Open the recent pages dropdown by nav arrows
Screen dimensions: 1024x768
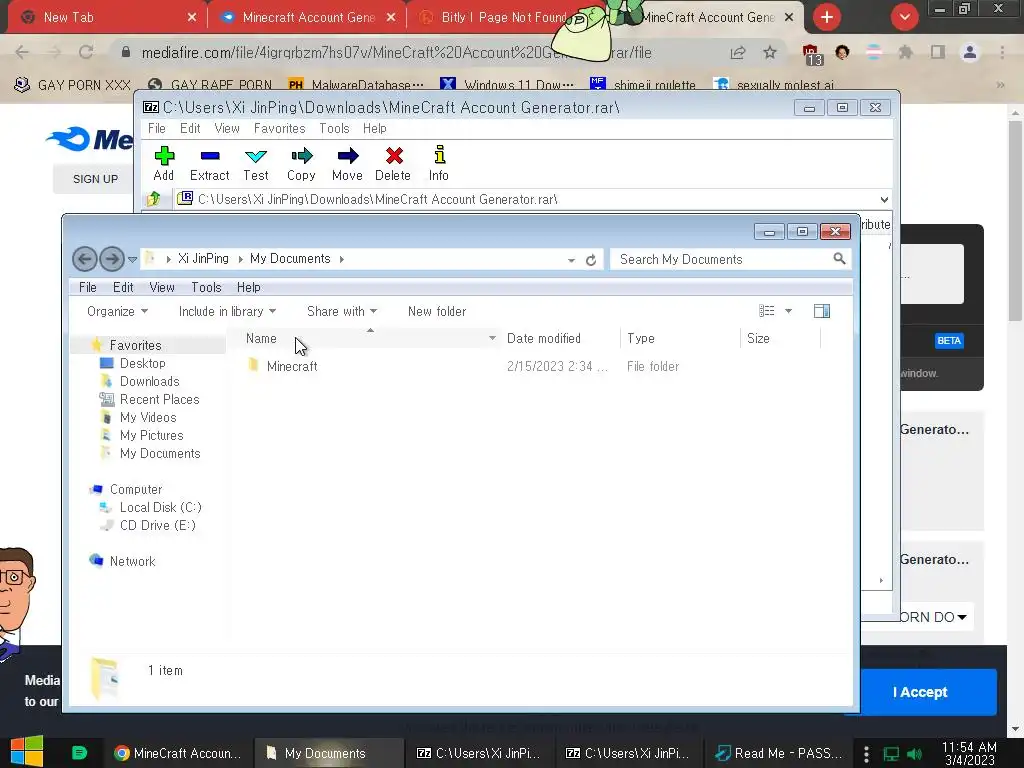click(133, 259)
